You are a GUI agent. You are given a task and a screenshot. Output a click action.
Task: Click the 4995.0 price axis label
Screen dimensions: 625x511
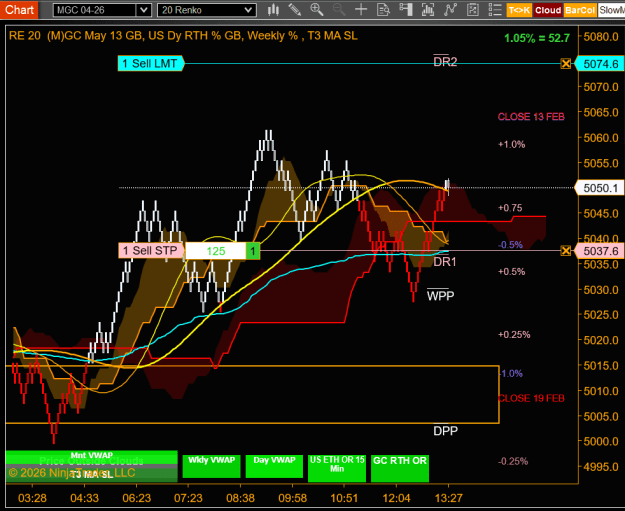coord(601,467)
